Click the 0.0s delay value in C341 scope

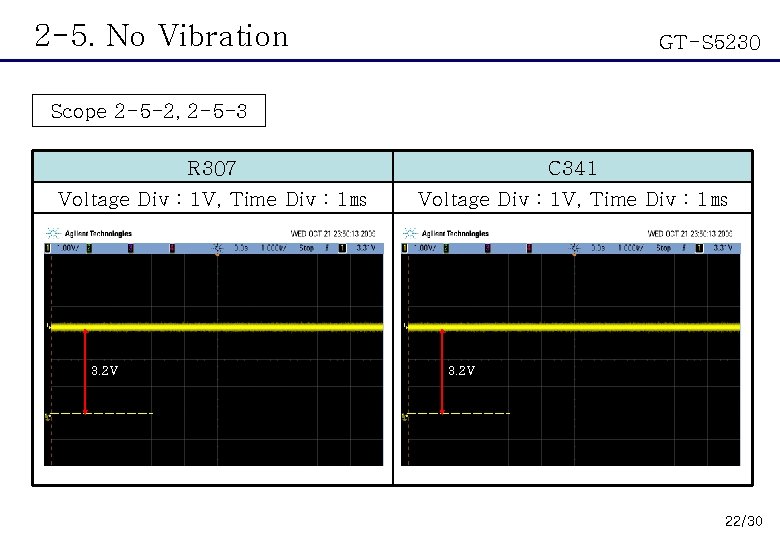tap(598, 248)
